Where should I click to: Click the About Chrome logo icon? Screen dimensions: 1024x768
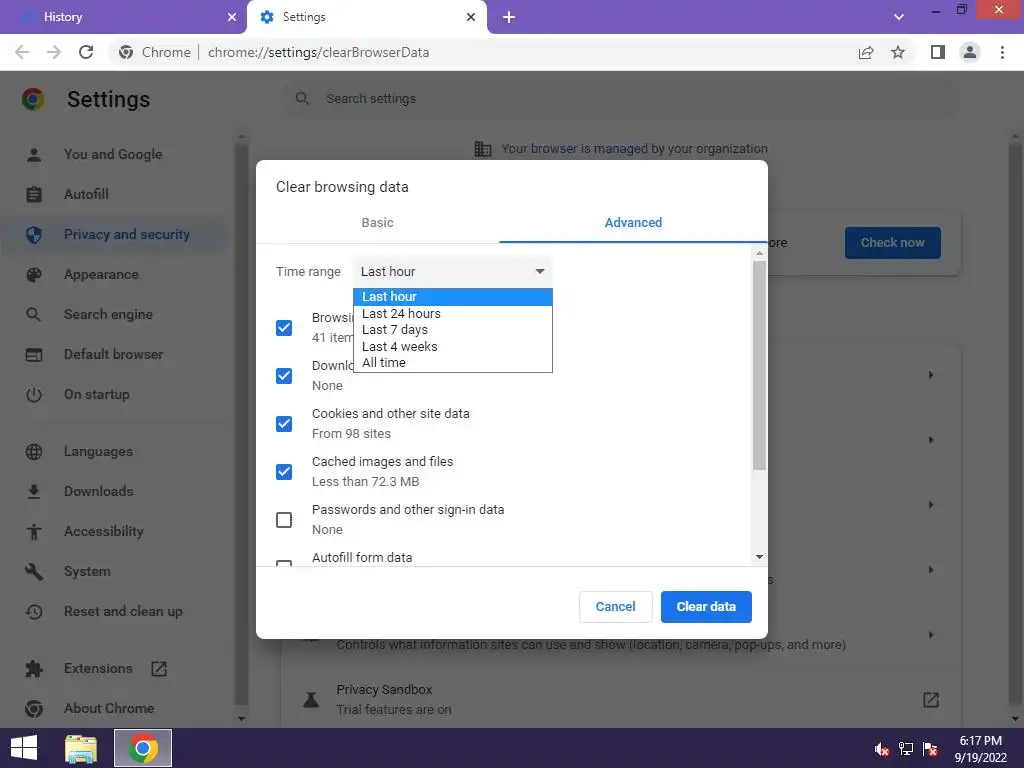tap(33, 709)
